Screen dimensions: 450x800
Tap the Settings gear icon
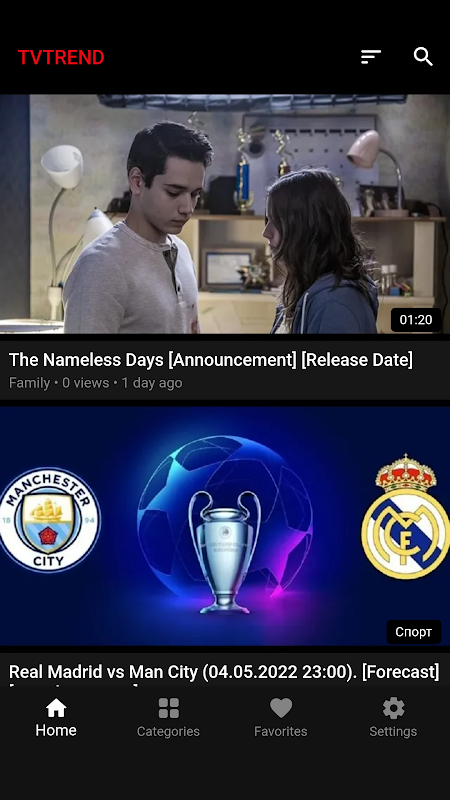393,708
